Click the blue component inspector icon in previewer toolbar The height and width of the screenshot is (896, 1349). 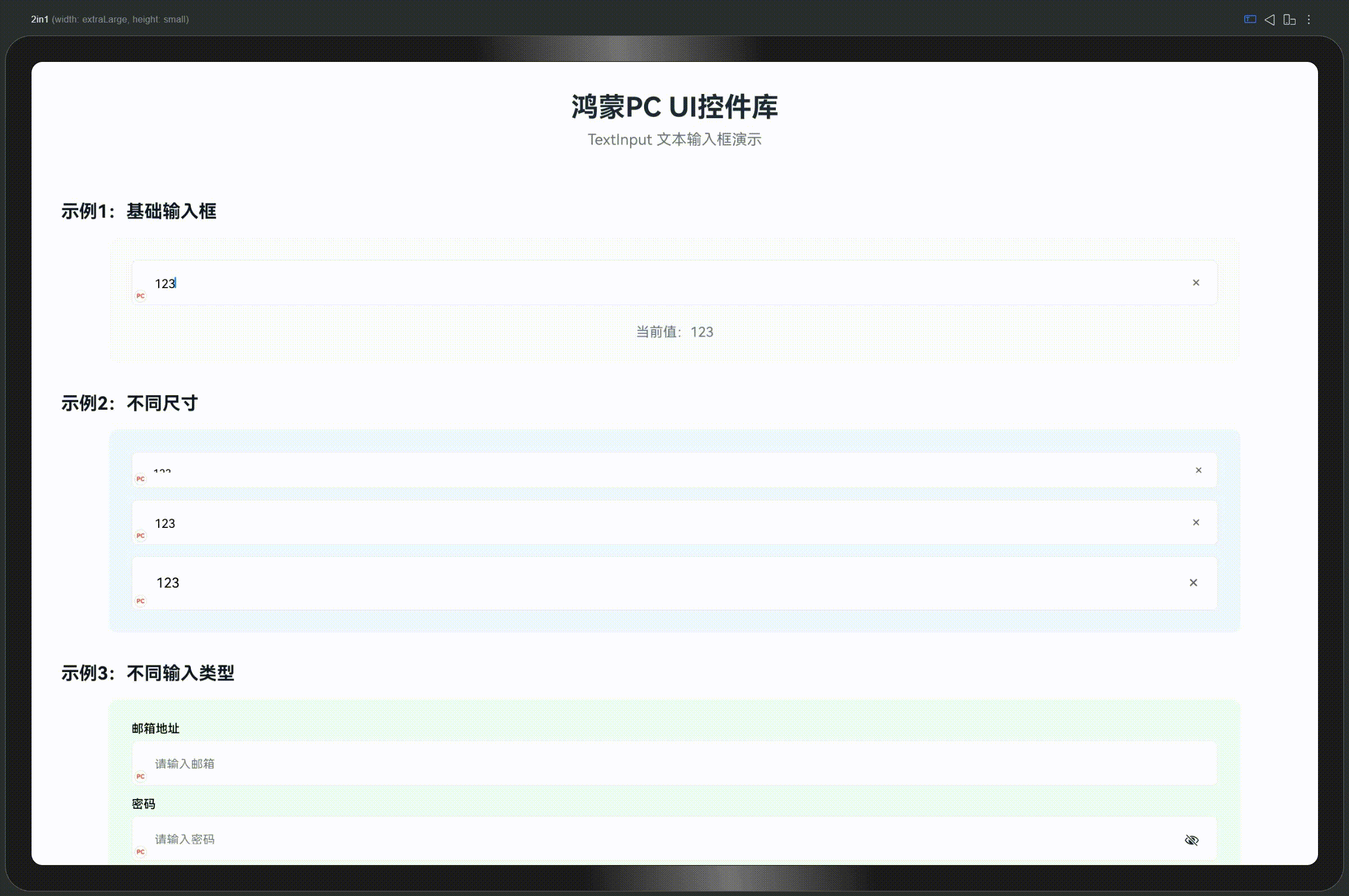[1250, 19]
